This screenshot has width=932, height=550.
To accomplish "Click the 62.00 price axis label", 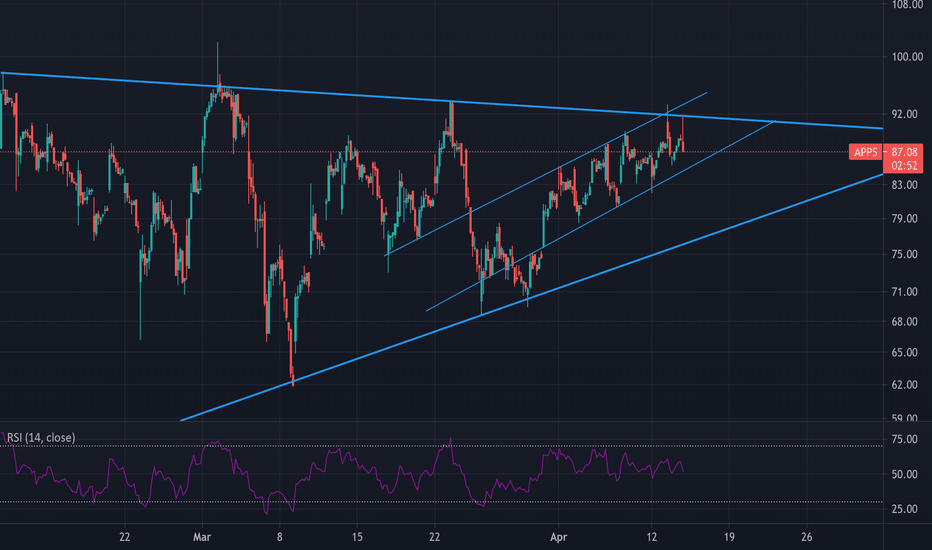I will [x=907, y=385].
